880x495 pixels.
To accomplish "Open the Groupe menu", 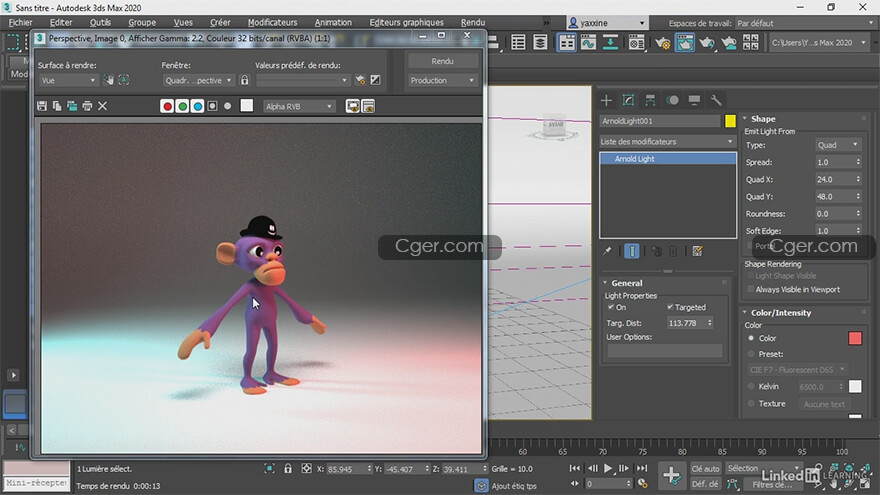I will coord(142,22).
